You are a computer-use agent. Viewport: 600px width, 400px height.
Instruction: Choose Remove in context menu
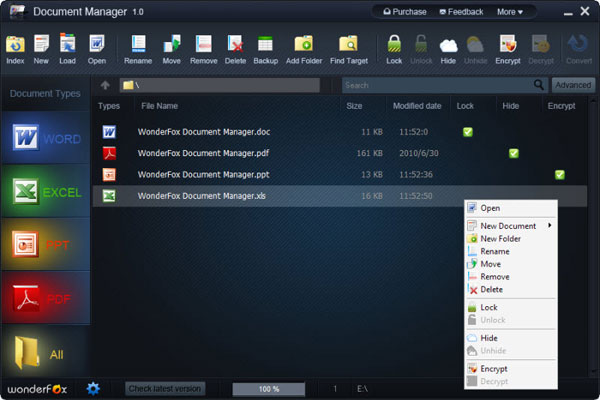coord(510,276)
